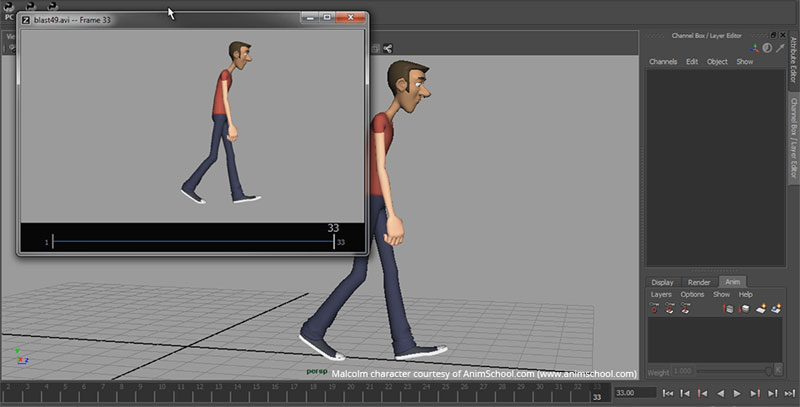Select the Anim layer tab
The image size is (800, 407).
pos(732,282)
